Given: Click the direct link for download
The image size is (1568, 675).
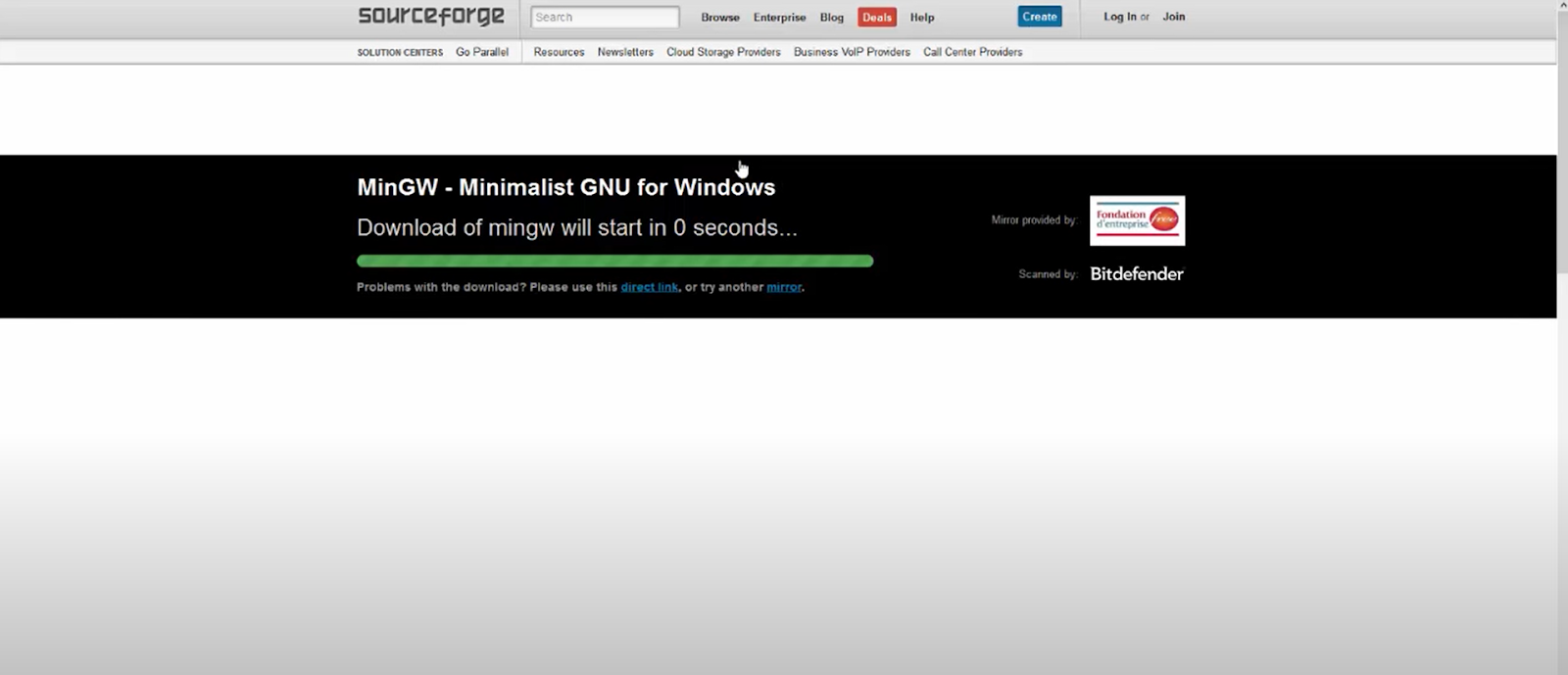Looking at the screenshot, I should (x=650, y=287).
